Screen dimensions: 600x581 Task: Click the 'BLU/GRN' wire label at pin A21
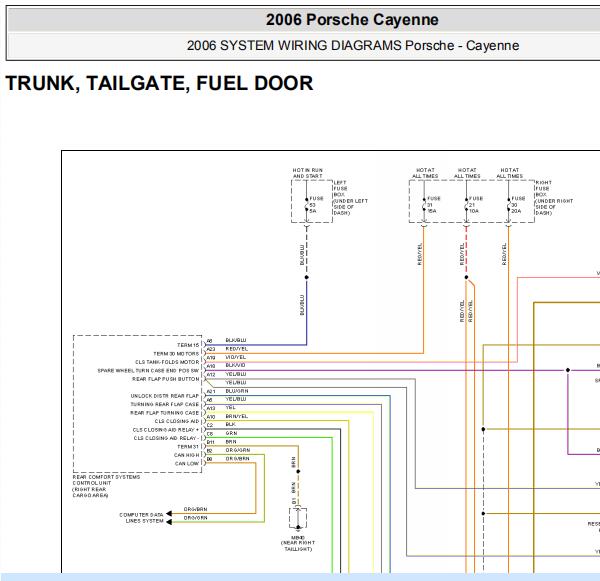pos(237,391)
